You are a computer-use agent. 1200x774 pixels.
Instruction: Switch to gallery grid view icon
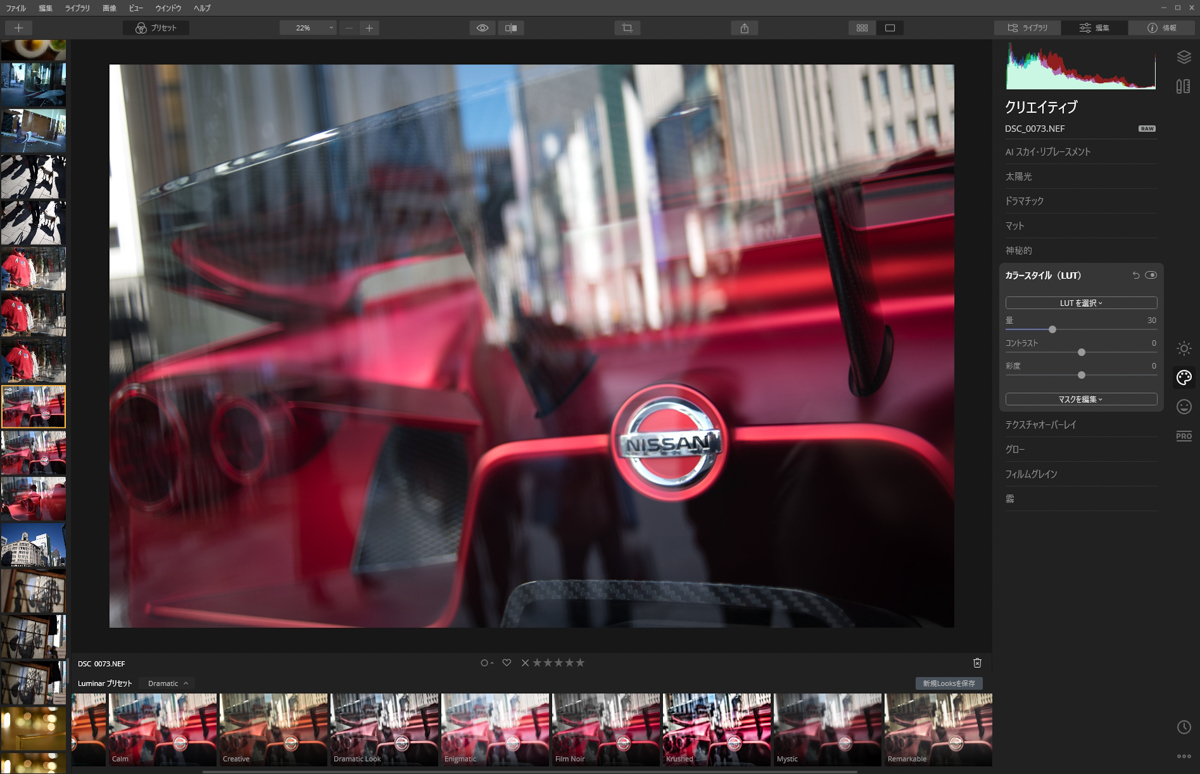pyautogui.click(x=862, y=28)
